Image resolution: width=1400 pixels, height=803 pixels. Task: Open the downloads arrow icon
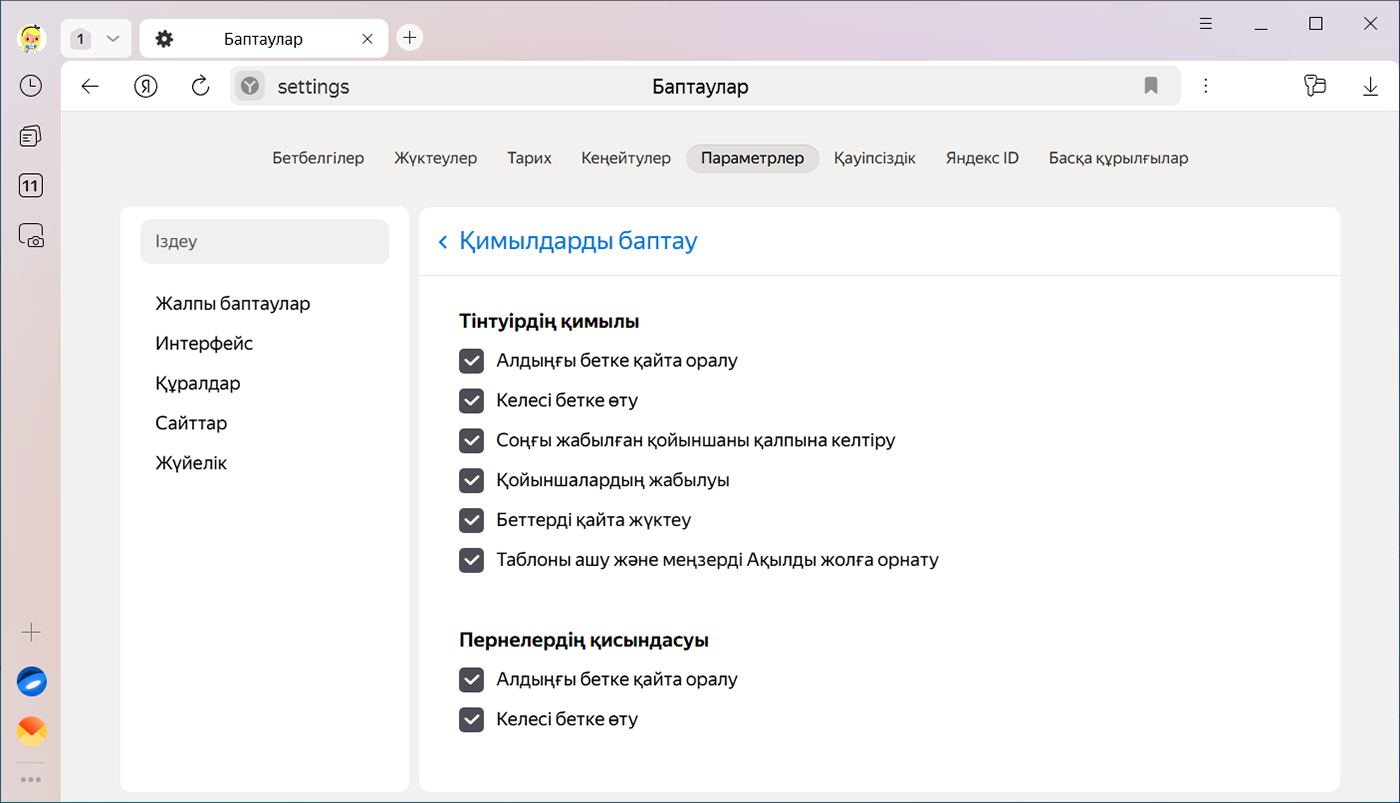(1370, 87)
